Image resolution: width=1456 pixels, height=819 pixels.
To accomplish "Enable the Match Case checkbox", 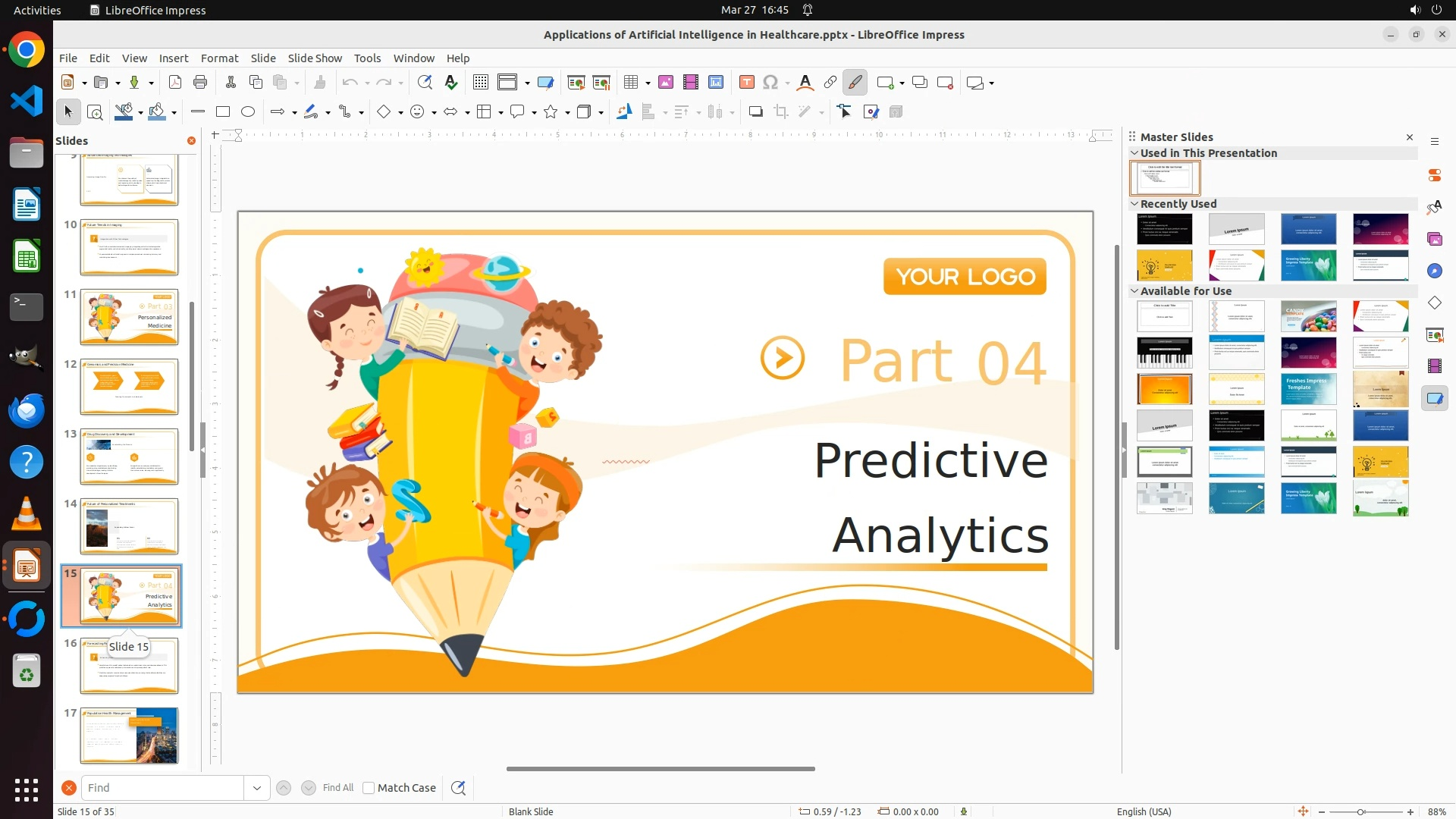I will pos(369,788).
